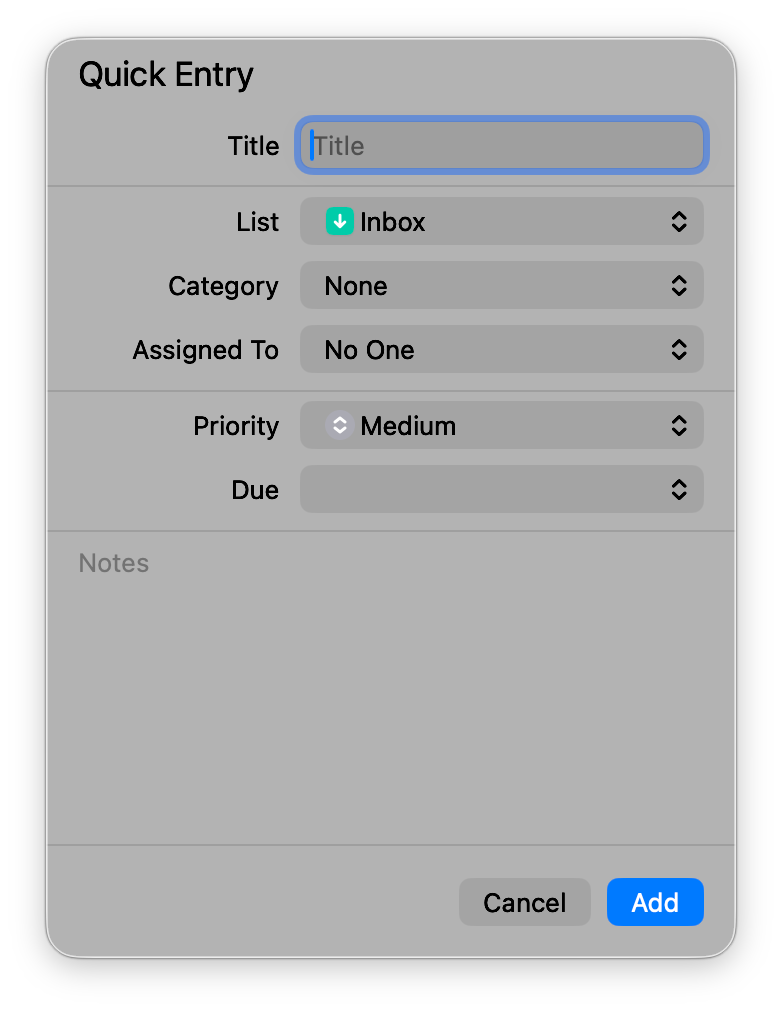Click the up-down chevrons on the Assigned To selector
Image resolution: width=782 pixels, height=1012 pixels.
point(679,350)
